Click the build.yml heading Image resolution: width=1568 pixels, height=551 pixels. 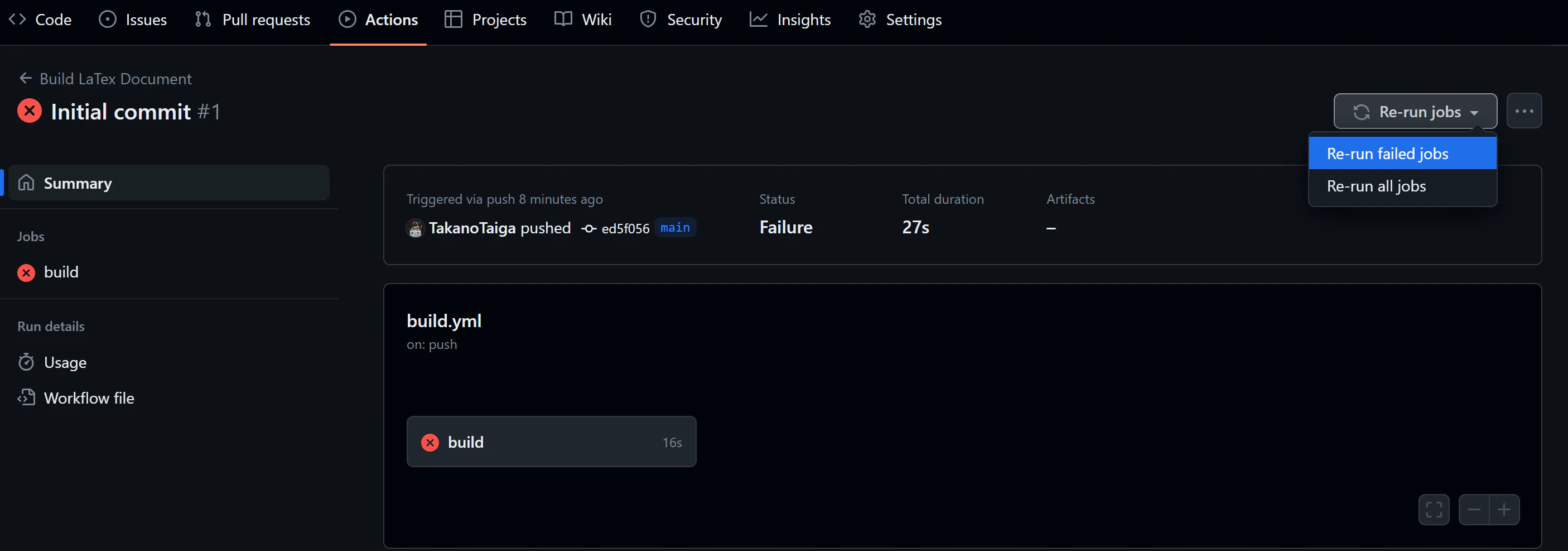[444, 320]
